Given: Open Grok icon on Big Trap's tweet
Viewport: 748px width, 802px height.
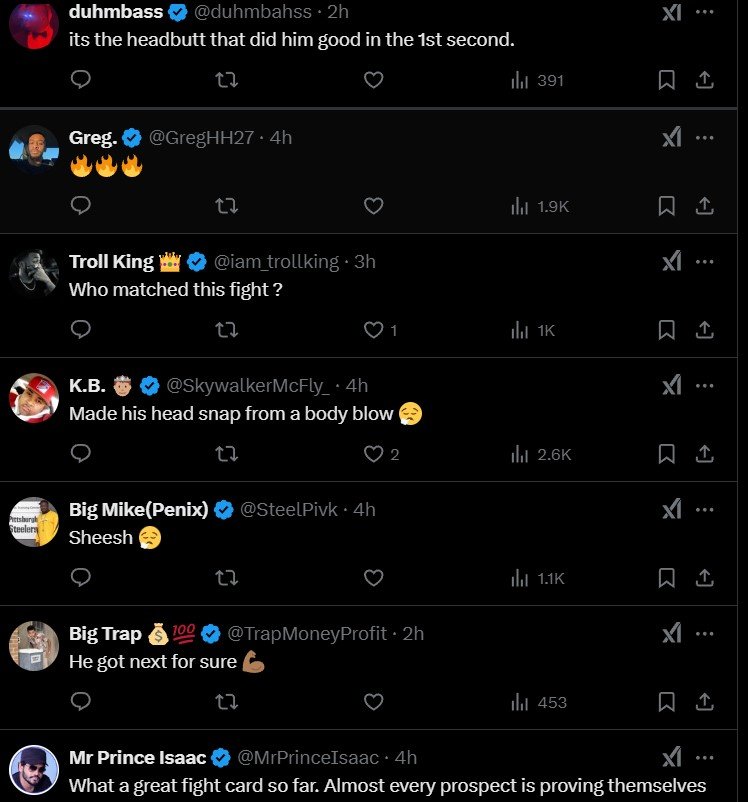Looking at the screenshot, I should [672, 634].
